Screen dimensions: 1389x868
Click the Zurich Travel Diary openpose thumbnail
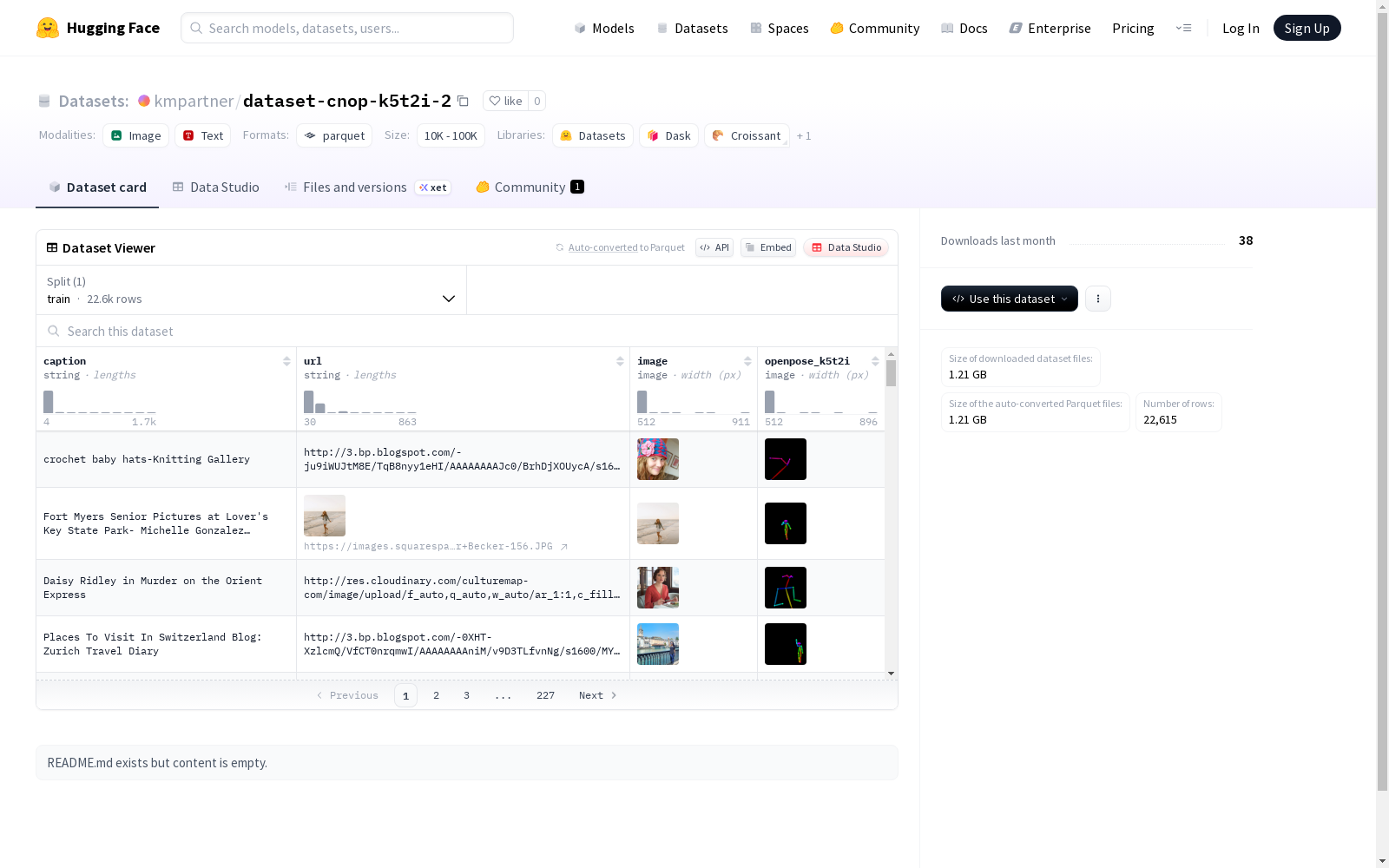point(786,644)
